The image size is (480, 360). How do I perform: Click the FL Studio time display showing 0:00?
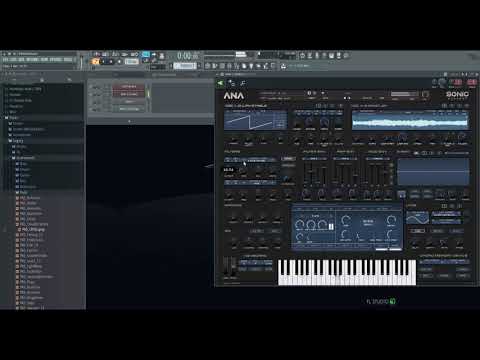point(188,56)
